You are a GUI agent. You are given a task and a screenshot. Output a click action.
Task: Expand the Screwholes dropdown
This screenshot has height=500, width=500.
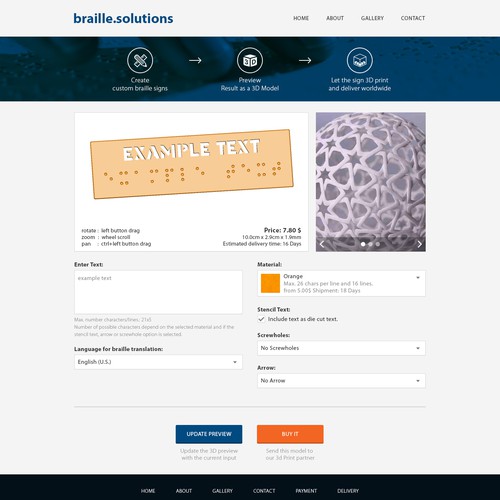click(x=341, y=348)
